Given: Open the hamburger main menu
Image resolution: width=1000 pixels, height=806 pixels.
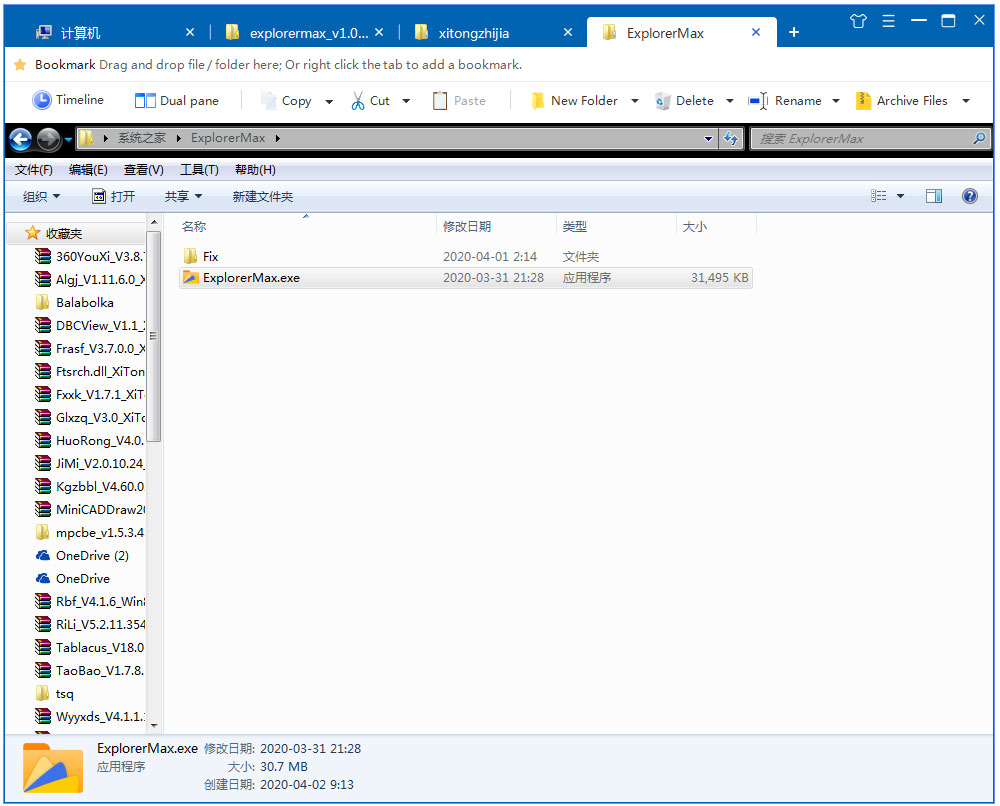Looking at the screenshot, I should click(888, 19).
